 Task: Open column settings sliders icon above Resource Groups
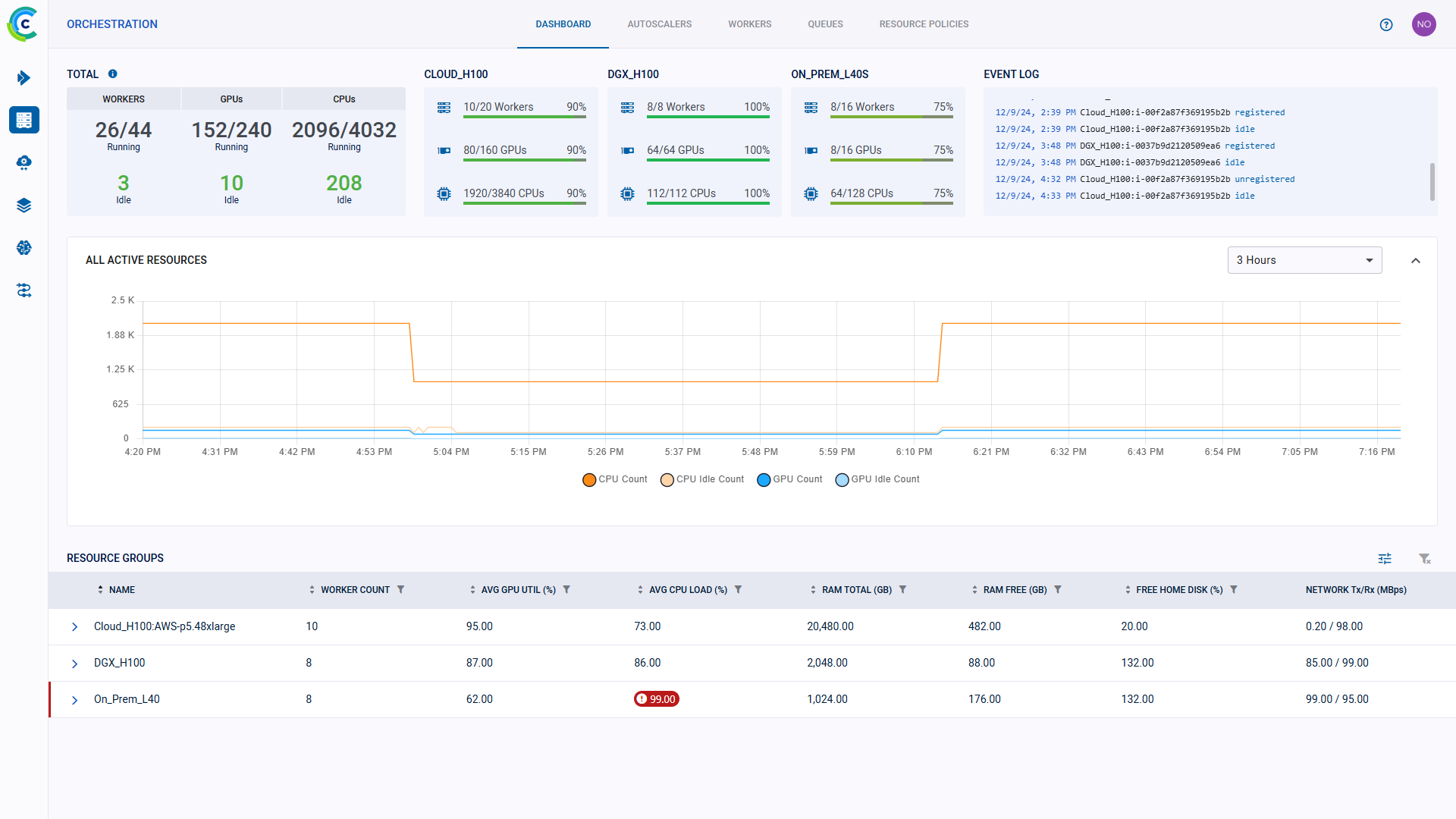coord(1385,559)
